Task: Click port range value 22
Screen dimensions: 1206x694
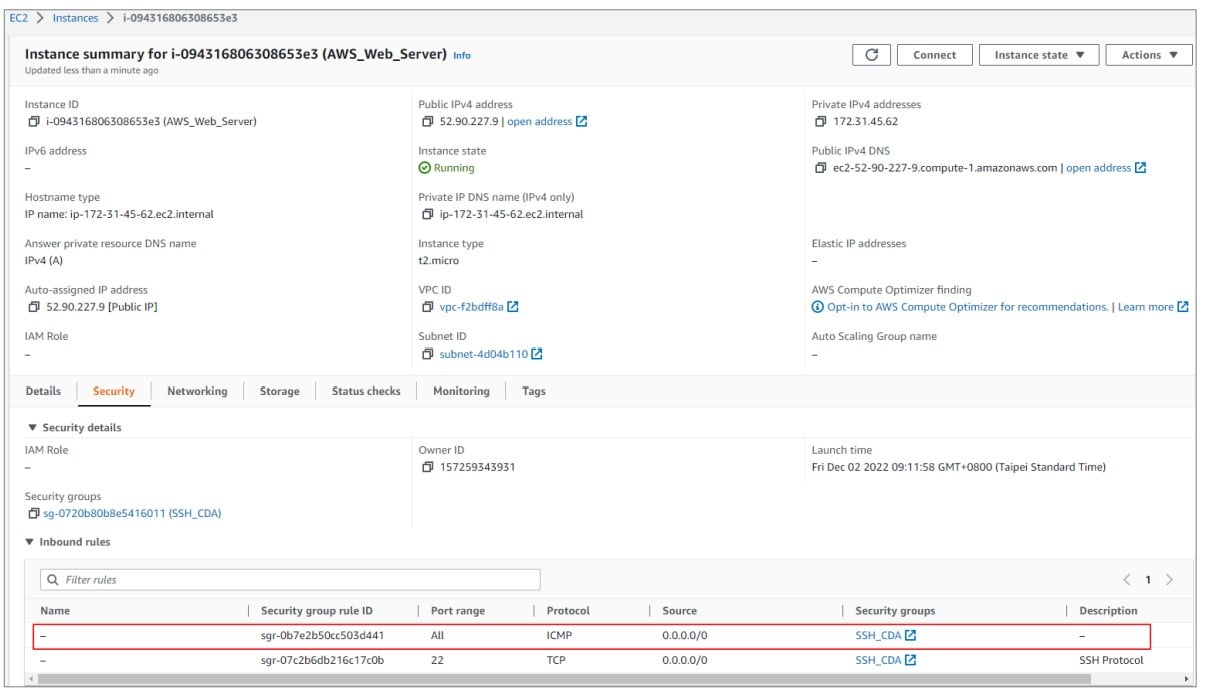Action: [x=437, y=660]
